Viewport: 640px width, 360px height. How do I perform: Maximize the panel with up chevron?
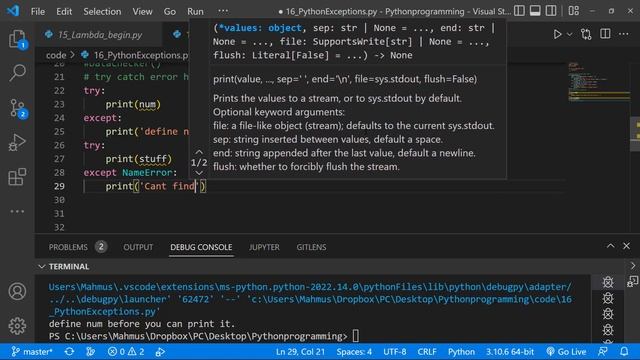pos(610,246)
